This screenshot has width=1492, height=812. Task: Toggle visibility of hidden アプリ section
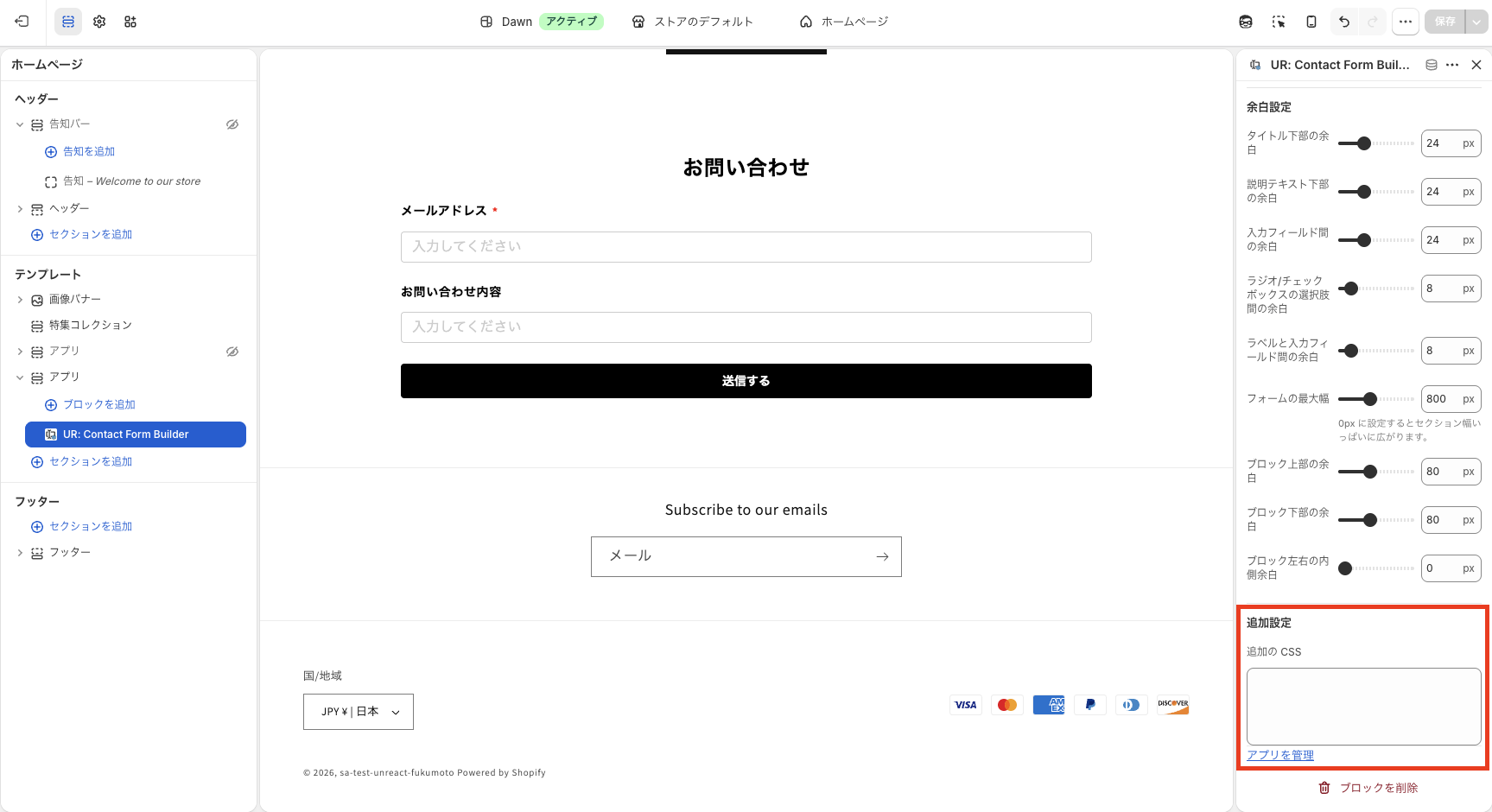[x=232, y=352]
